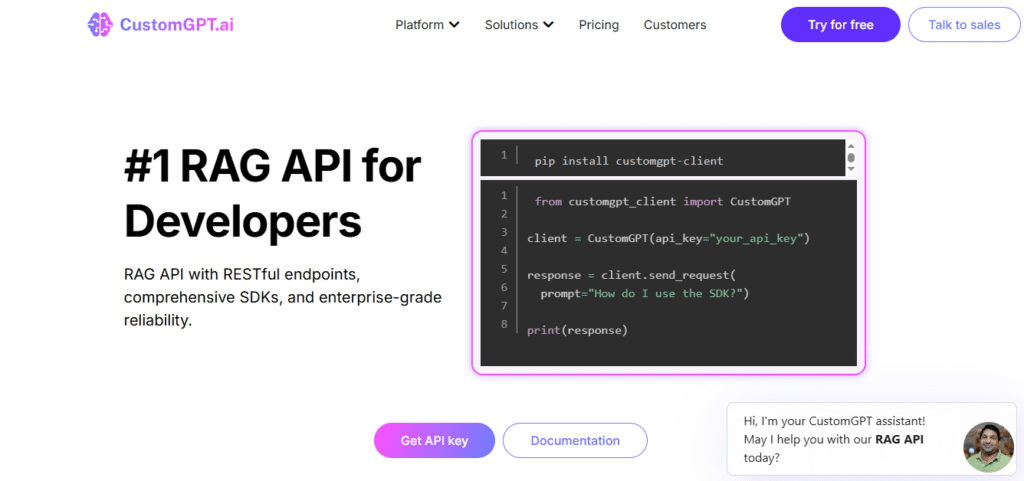Open the Platform menu item
Screen dimensions: 1024x481
click(419, 25)
